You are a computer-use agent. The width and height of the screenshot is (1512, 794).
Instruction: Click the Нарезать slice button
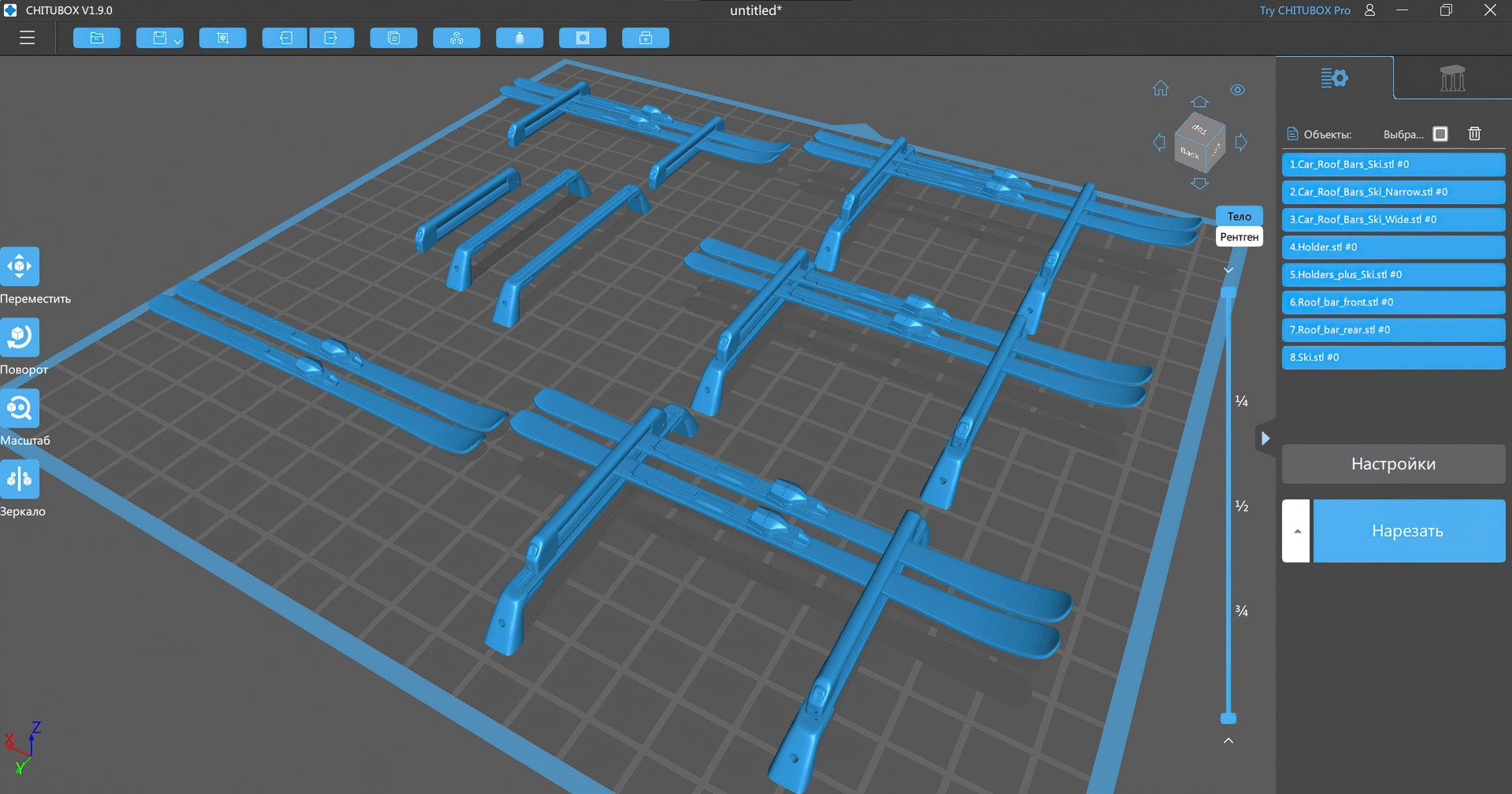(1409, 531)
